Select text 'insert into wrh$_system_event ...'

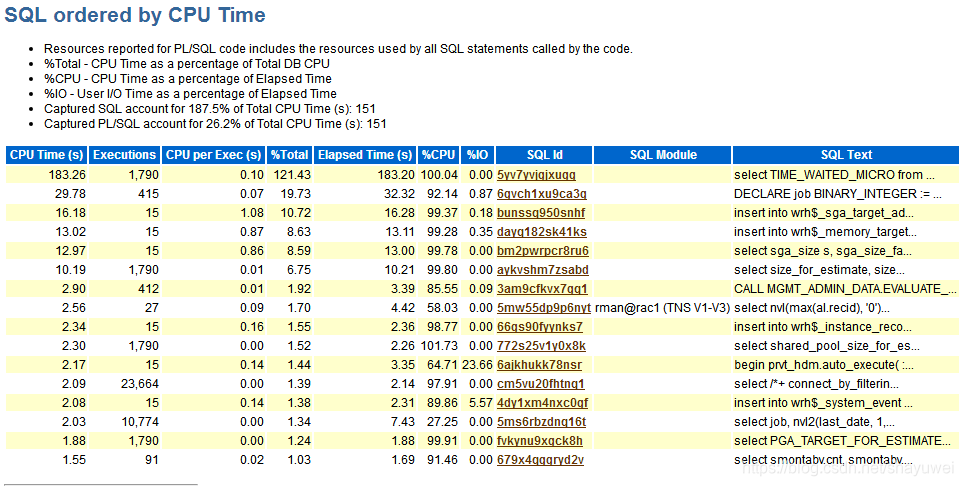[x=824, y=403]
